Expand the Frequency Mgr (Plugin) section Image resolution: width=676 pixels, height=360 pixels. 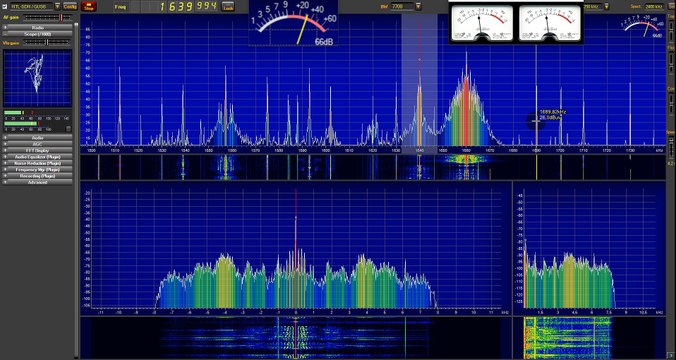38,169
